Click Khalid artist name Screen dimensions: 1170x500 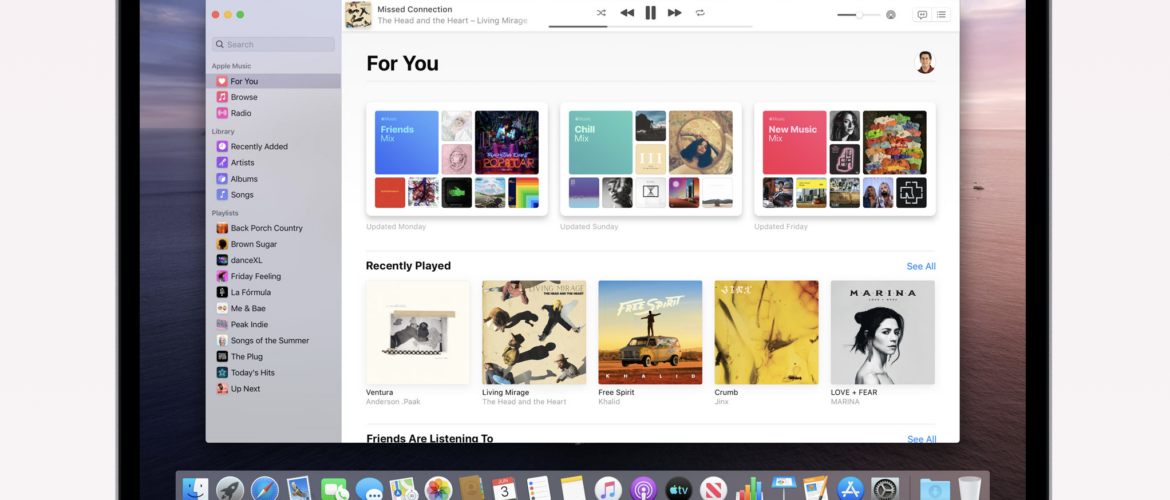coord(610,402)
